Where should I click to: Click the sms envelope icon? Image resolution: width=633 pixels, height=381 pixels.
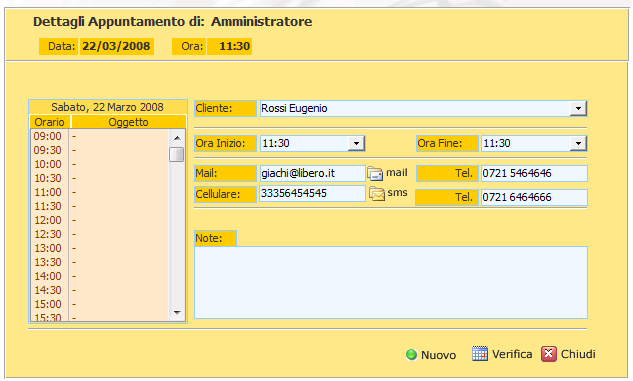tap(377, 194)
